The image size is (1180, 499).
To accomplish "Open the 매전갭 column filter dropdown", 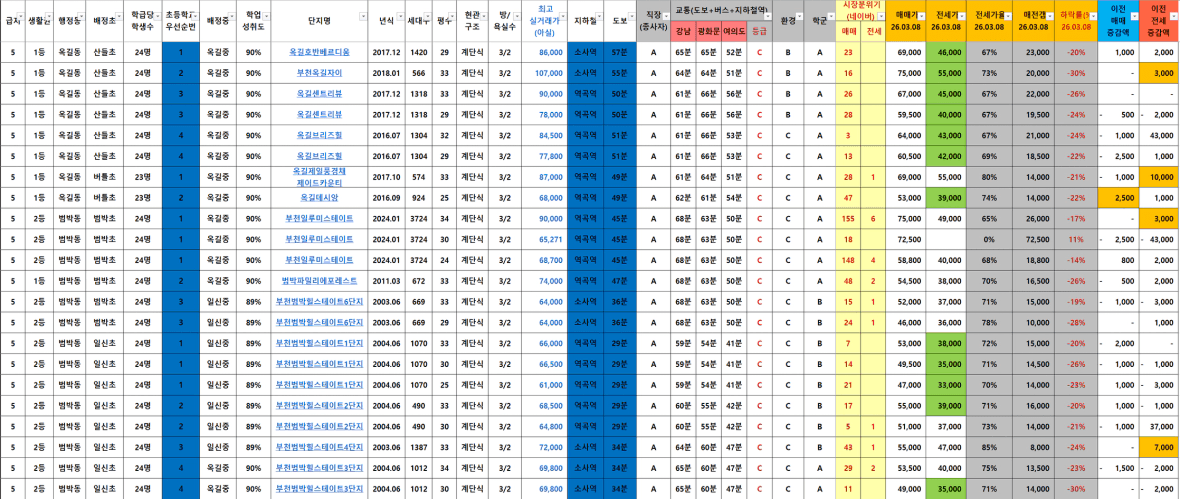I will click(x=1048, y=15).
